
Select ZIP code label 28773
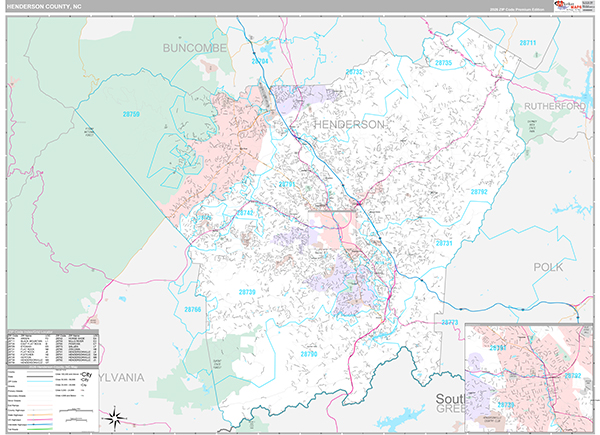point(450,322)
